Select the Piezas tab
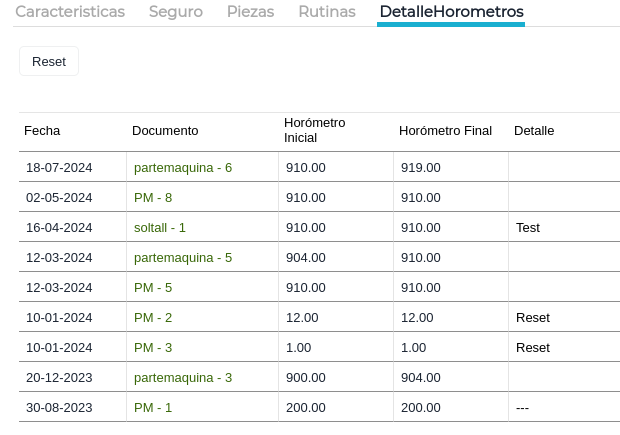 tap(250, 12)
